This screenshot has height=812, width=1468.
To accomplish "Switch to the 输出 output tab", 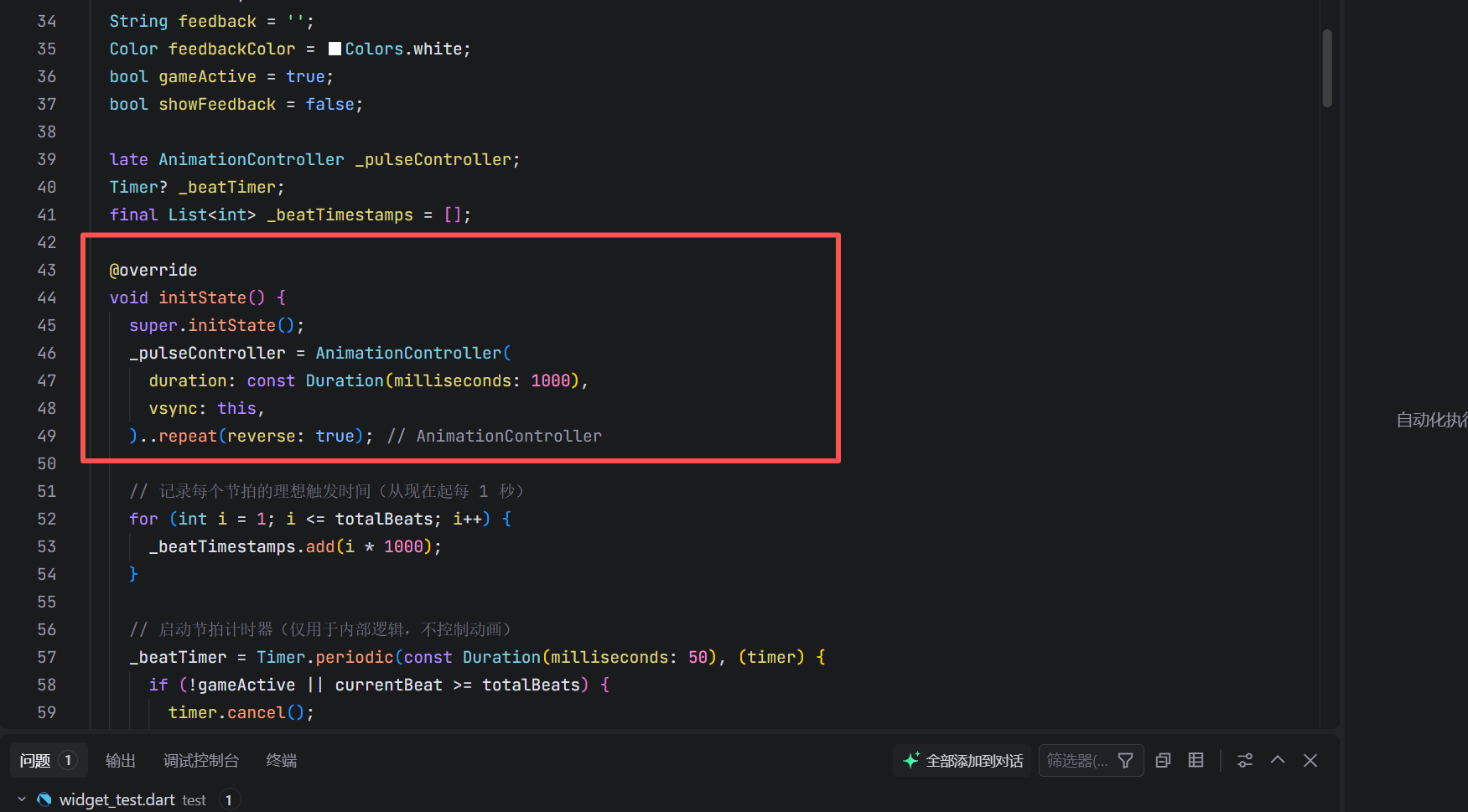I will 120,760.
